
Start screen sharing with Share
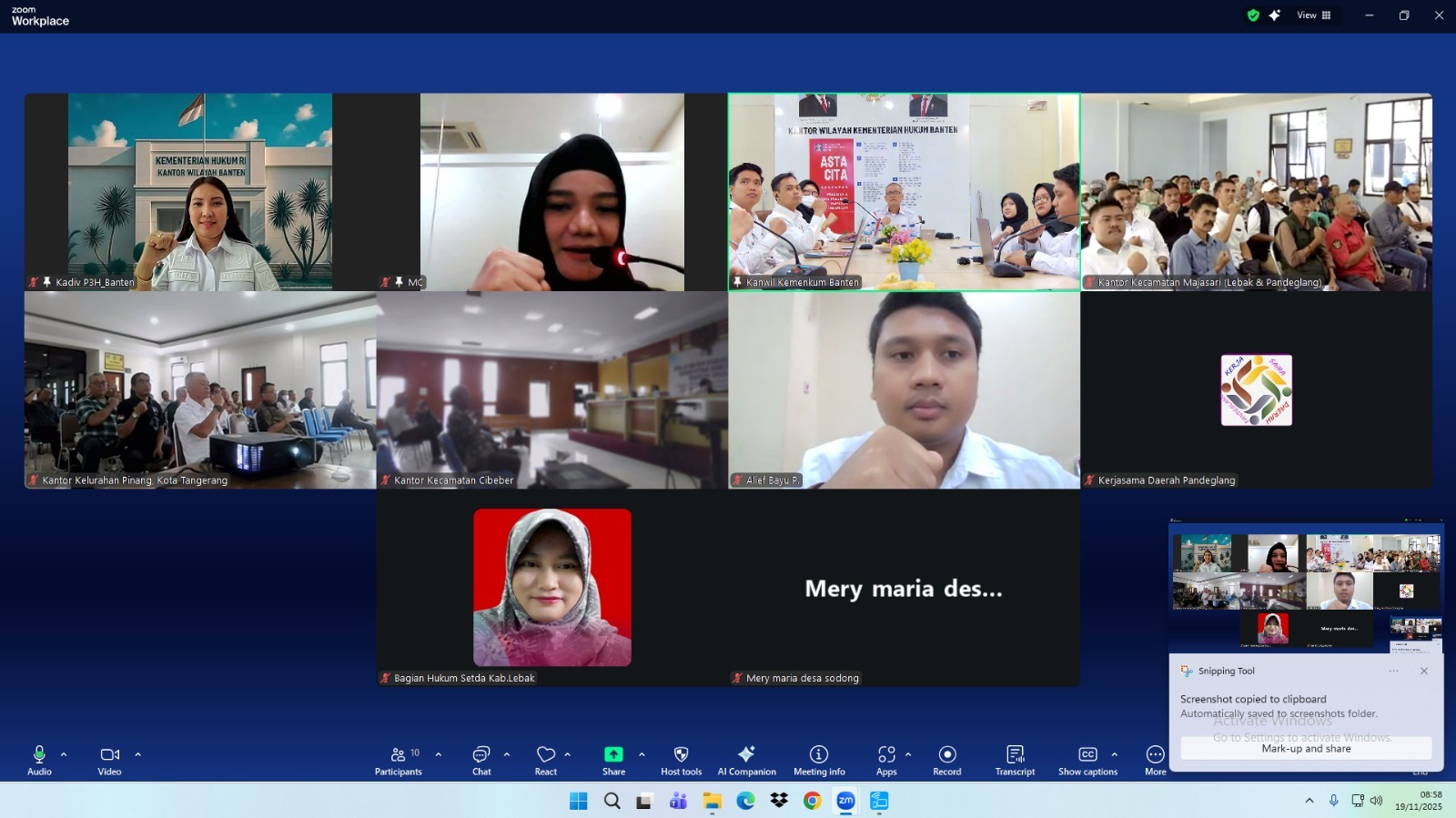coord(613,761)
